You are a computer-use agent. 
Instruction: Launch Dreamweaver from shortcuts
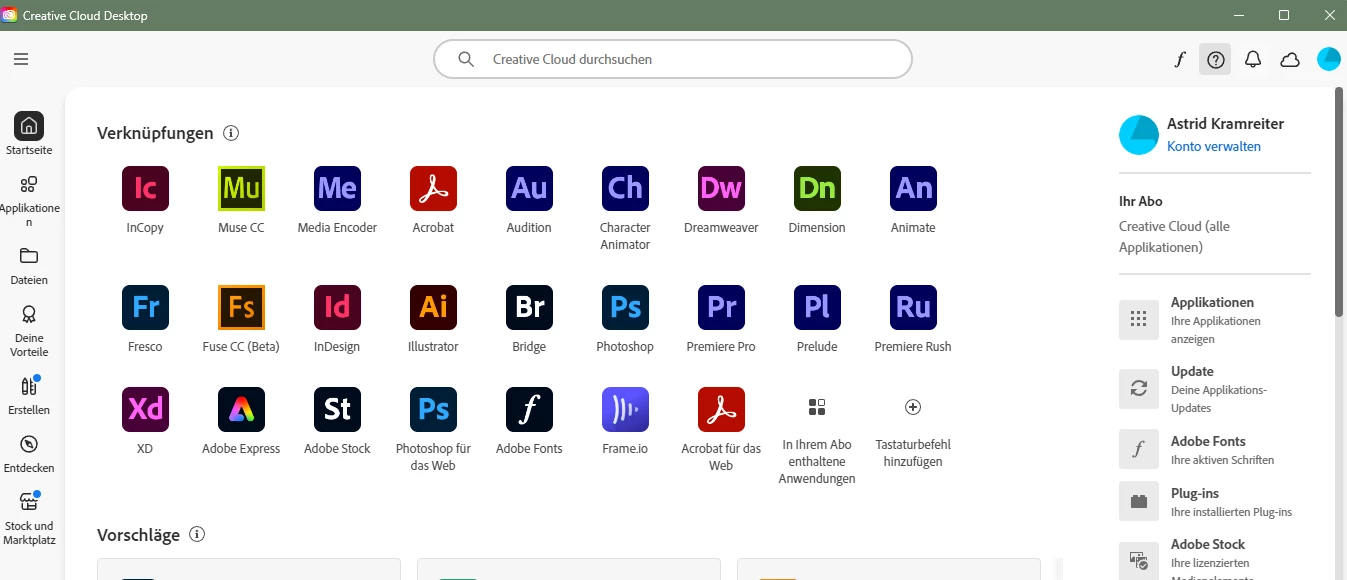coord(721,188)
